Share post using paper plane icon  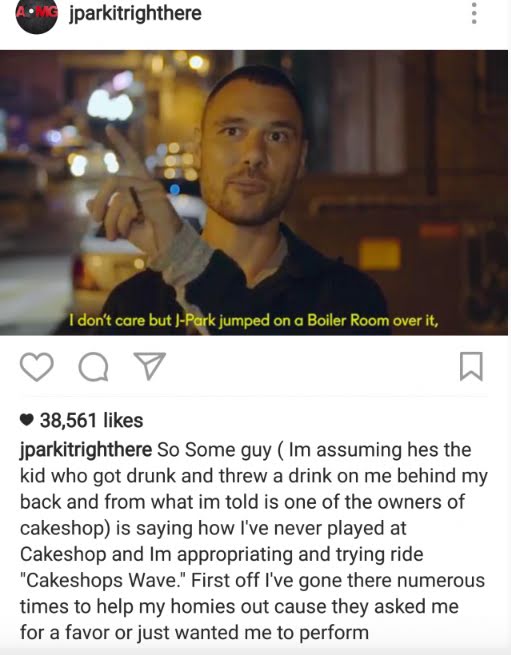pos(149,366)
